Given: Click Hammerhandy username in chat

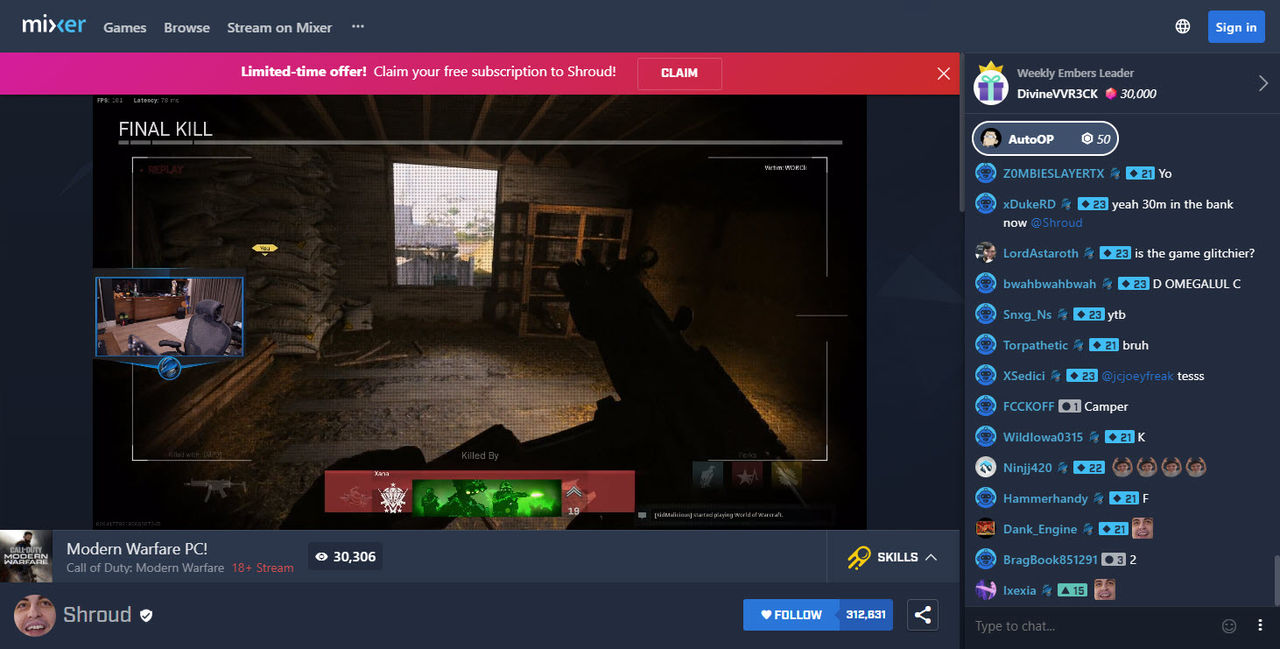Looking at the screenshot, I should click(1045, 498).
